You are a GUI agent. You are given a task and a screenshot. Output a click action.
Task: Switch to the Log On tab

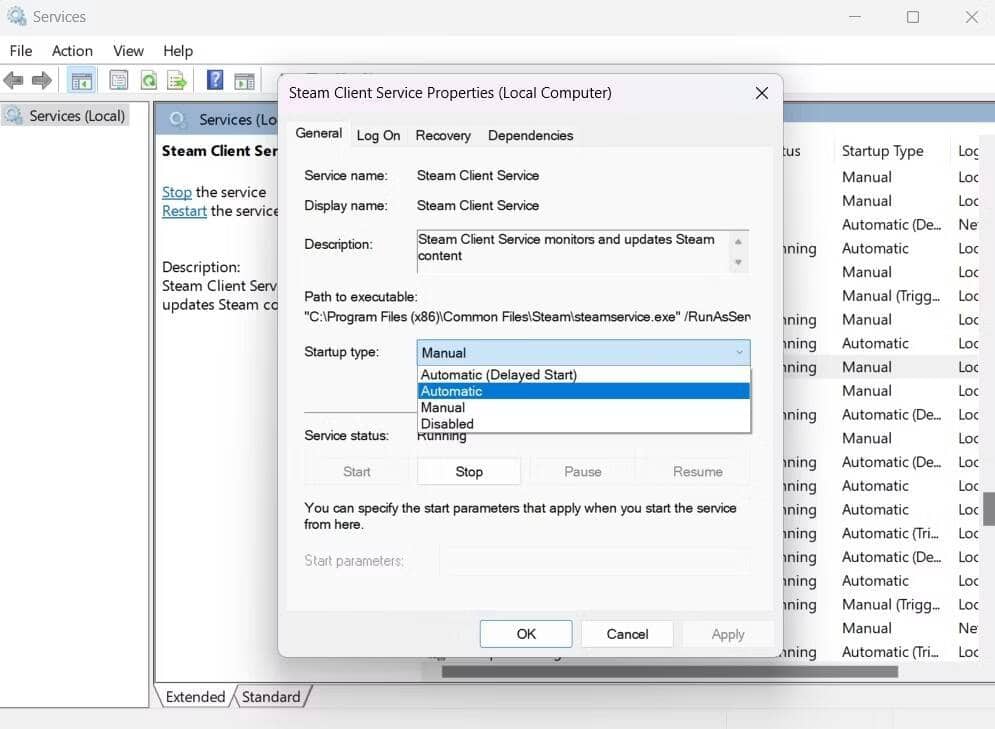tap(378, 135)
